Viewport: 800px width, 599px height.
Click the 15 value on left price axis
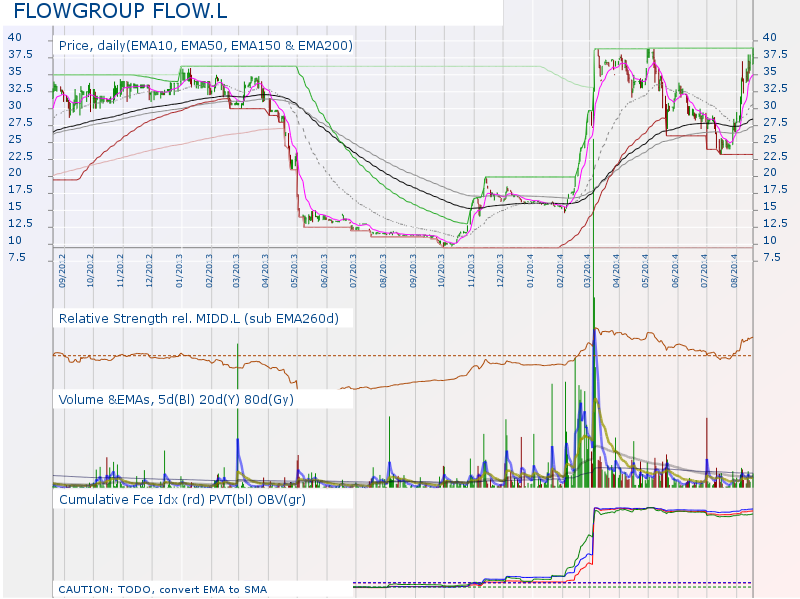[15, 207]
